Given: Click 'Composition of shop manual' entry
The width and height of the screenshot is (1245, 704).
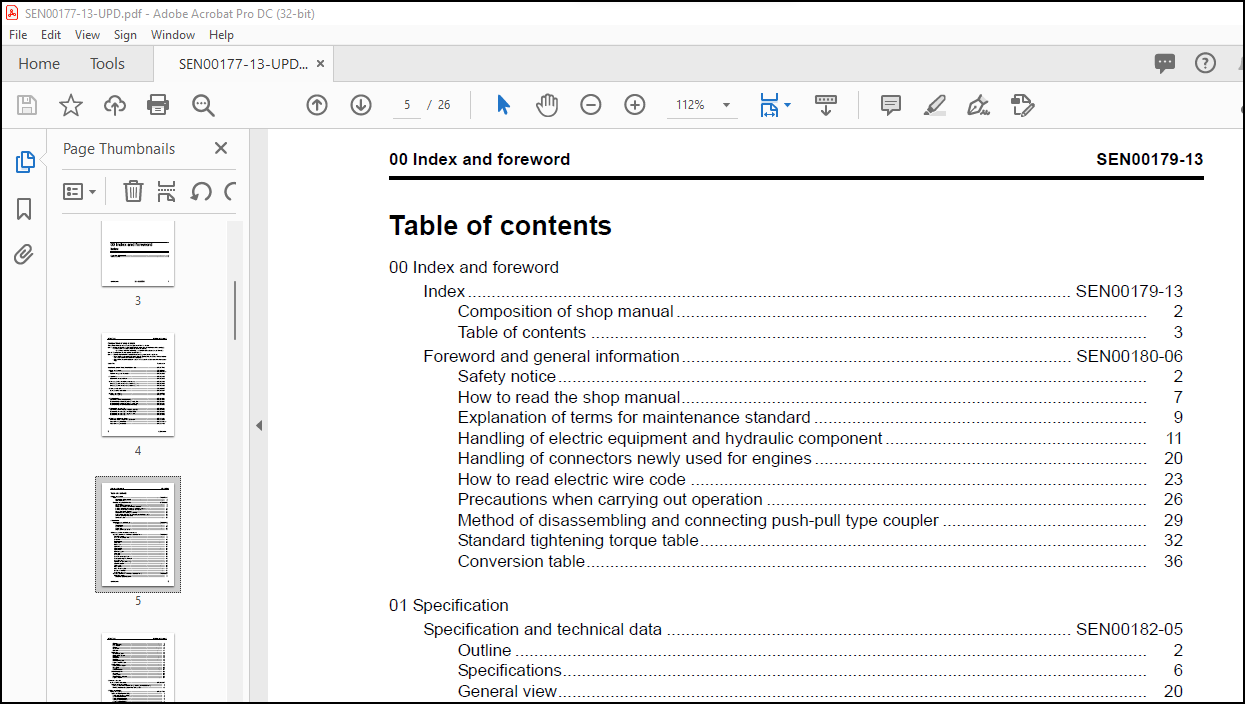Looking at the screenshot, I should pos(566,312).
